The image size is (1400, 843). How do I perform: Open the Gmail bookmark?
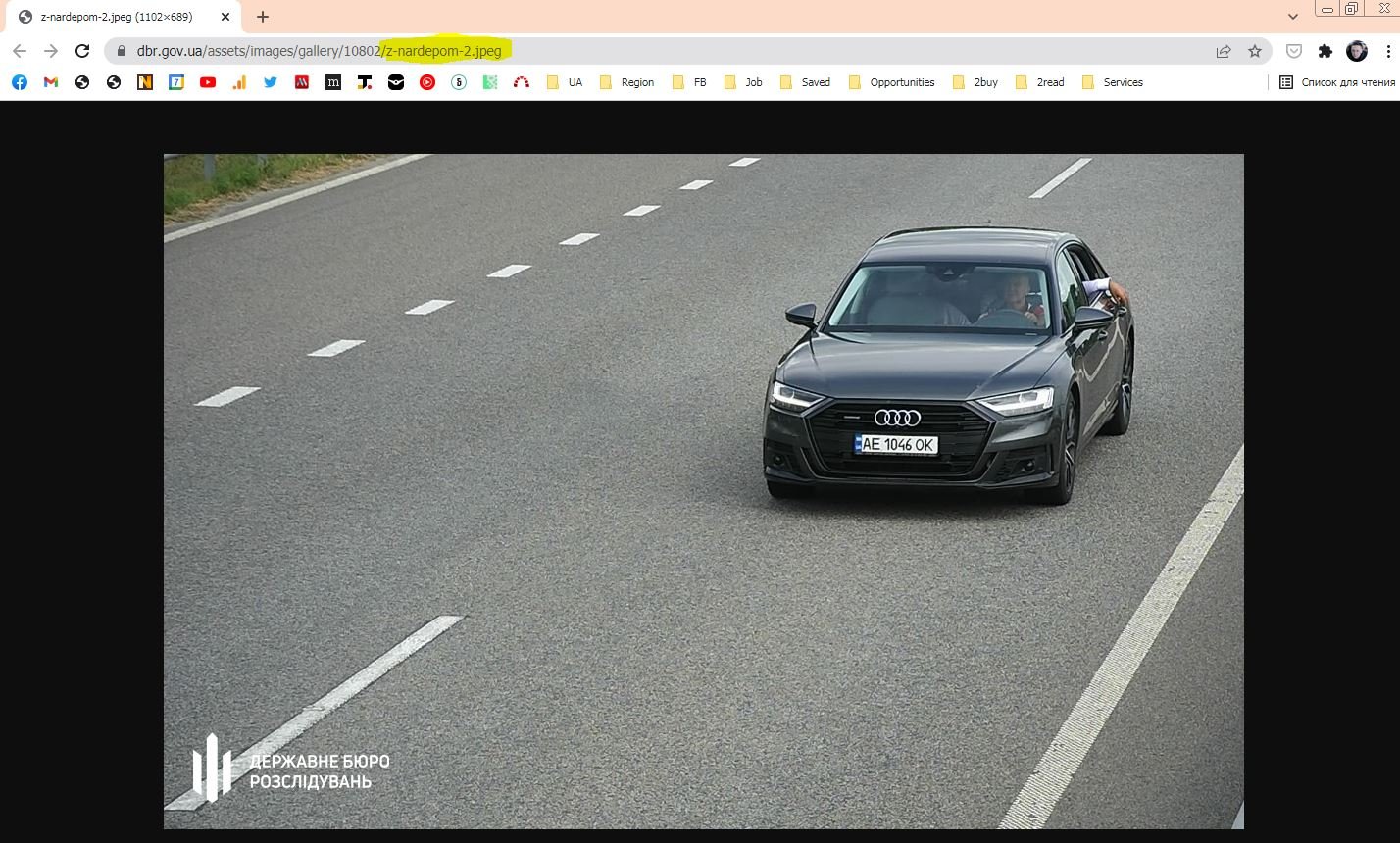(x=51, y=82)
